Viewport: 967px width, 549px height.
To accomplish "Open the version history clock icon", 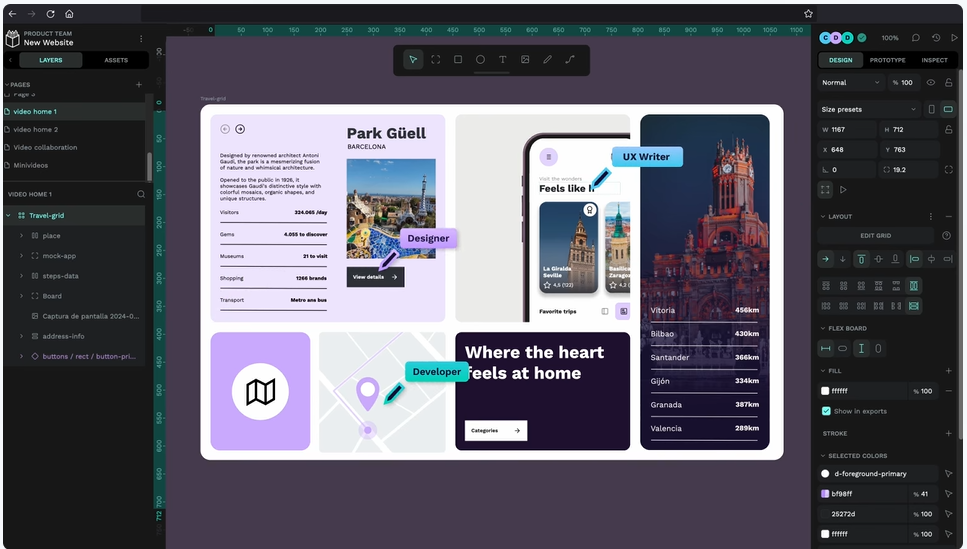I will click(x=936, y=38).
